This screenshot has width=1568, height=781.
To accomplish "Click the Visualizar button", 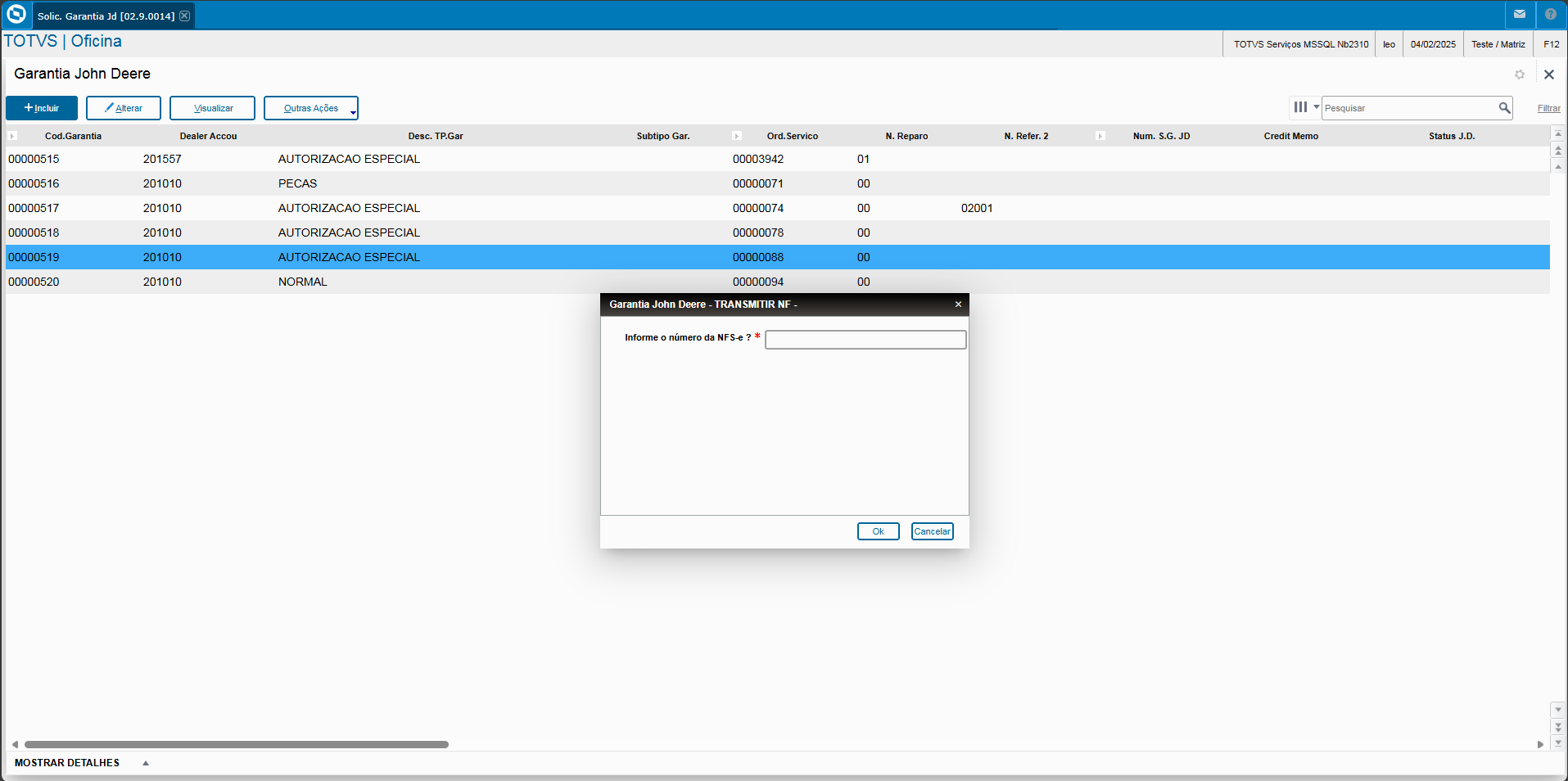I will tap(213, 108).
